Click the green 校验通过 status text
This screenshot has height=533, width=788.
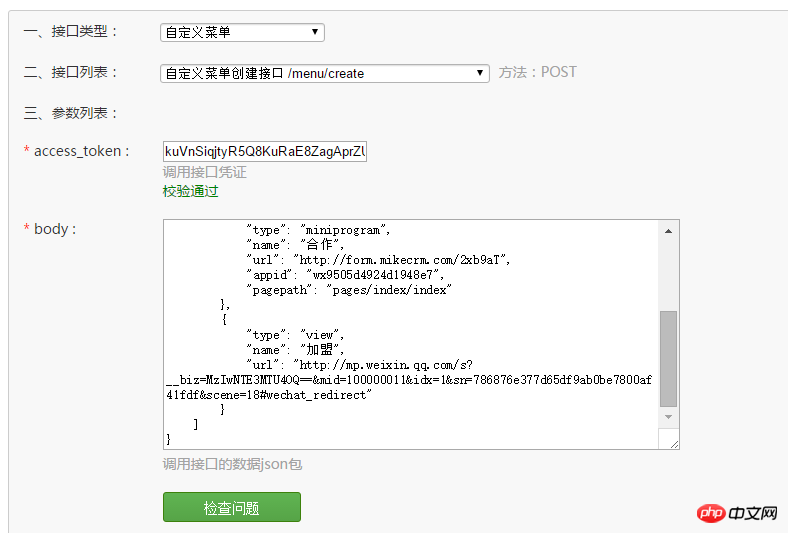click(190, 191)
